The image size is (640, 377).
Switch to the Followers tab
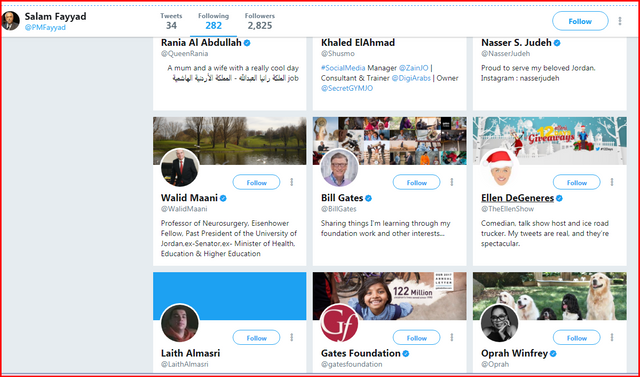click(x=260, y=21)
